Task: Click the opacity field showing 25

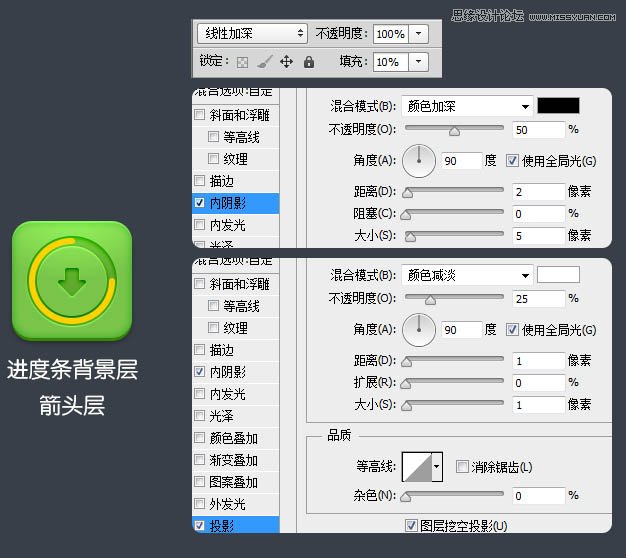Action: [x=538, y=299]
